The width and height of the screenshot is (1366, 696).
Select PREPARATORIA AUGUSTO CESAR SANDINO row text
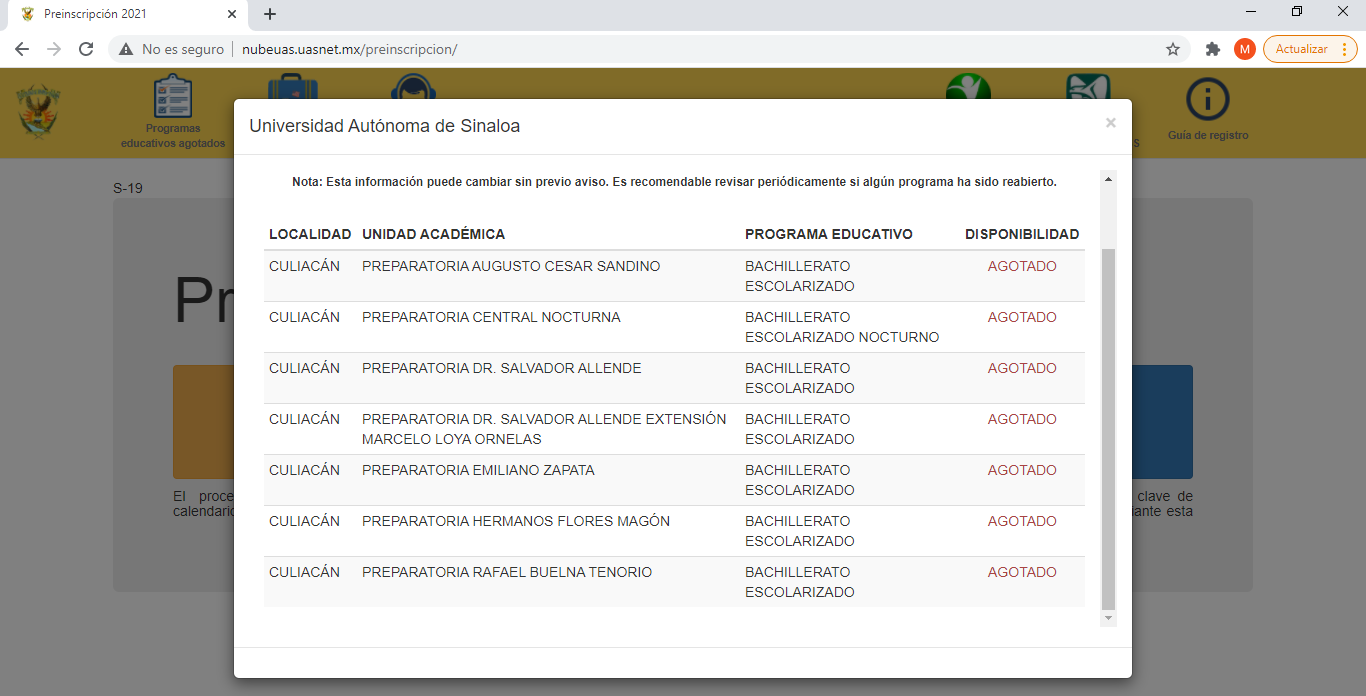tap(511, 266)
